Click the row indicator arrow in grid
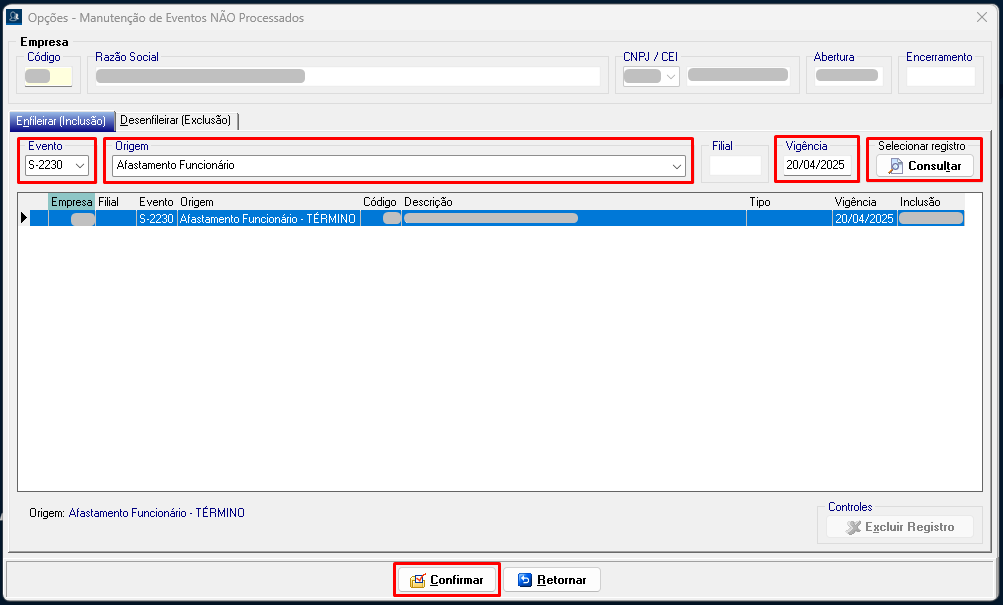The height and width of the screenshot is (605, 1003). tap(24, 218)
